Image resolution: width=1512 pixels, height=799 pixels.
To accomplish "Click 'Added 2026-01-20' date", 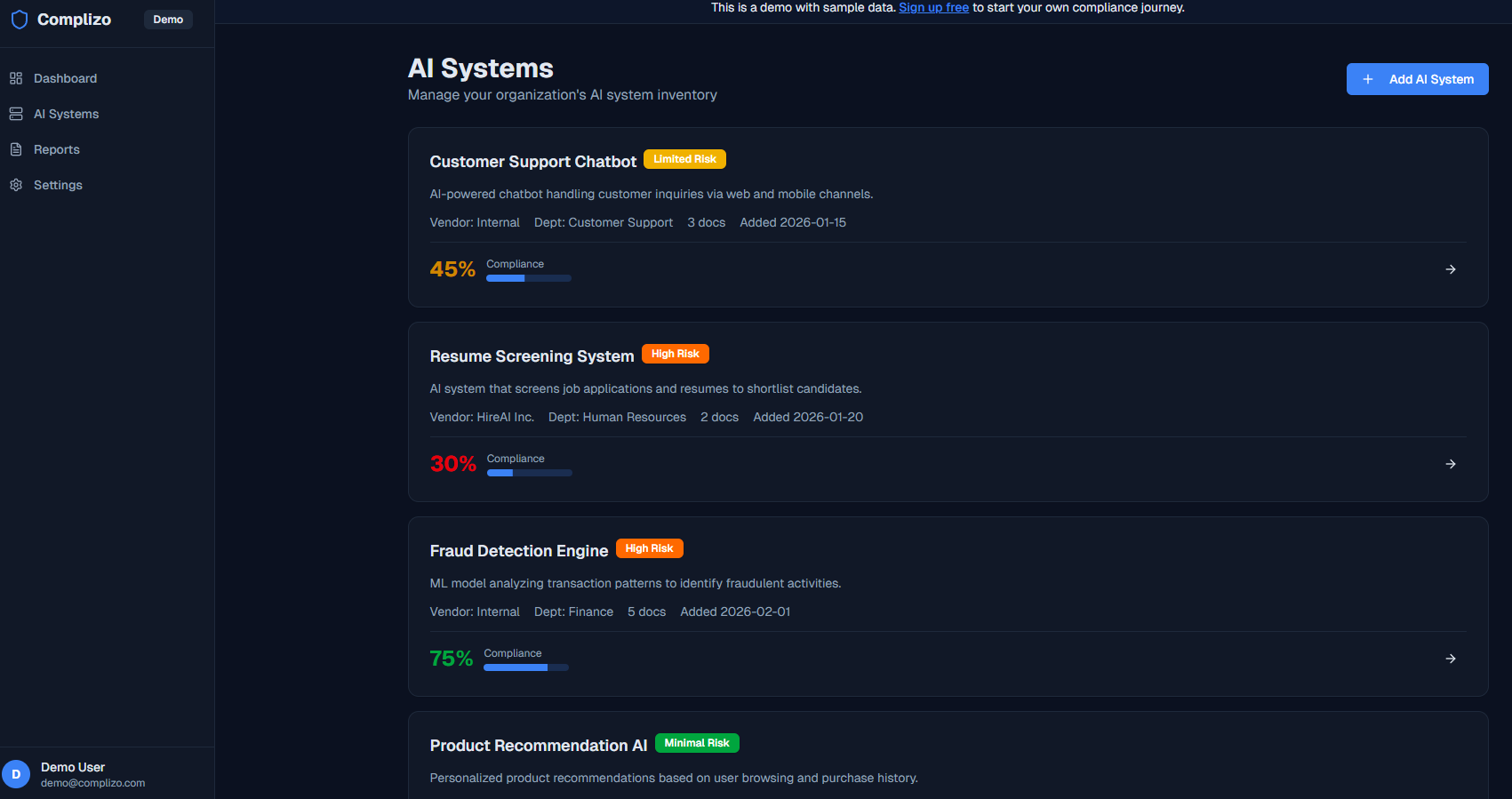I will tap(808, 417).
